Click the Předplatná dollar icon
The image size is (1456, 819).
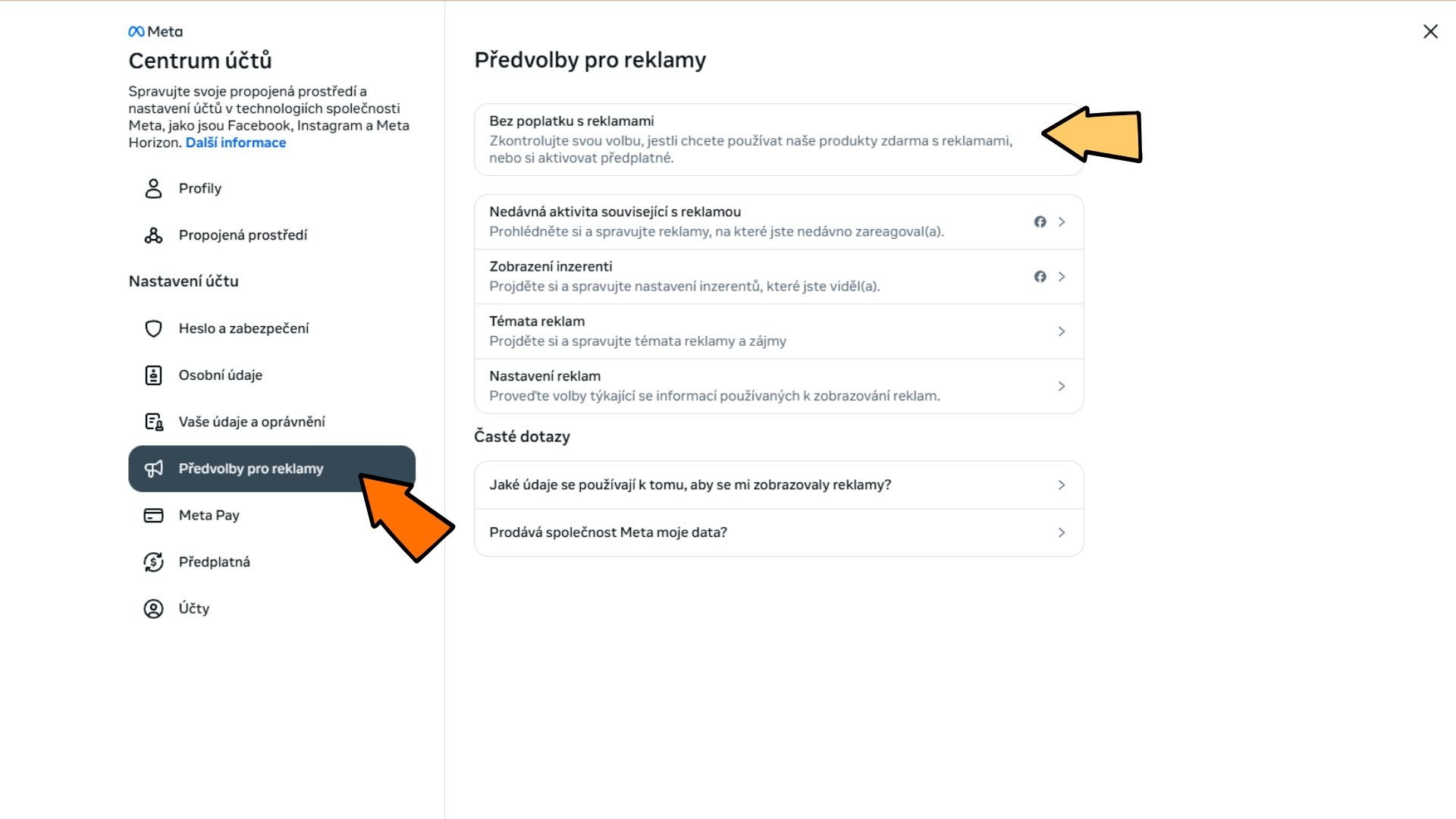[x=154, y=561]
